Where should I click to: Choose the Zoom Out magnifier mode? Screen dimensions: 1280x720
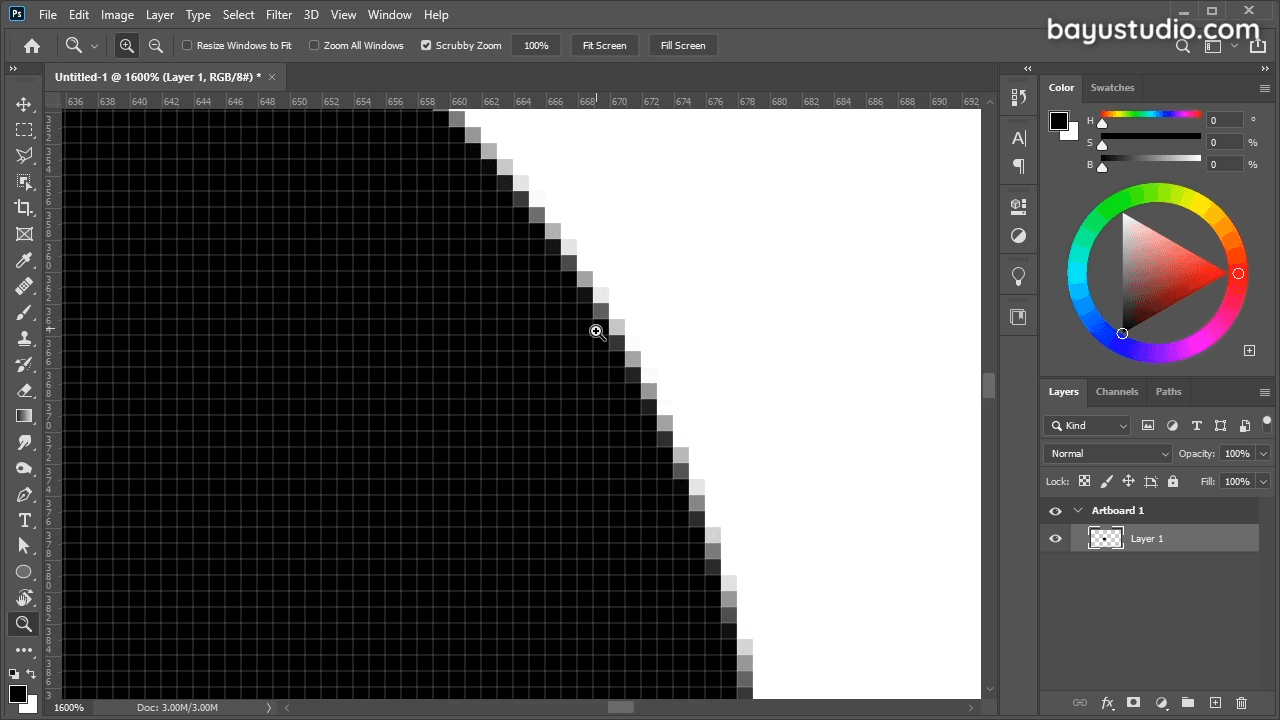click(155, 45)
